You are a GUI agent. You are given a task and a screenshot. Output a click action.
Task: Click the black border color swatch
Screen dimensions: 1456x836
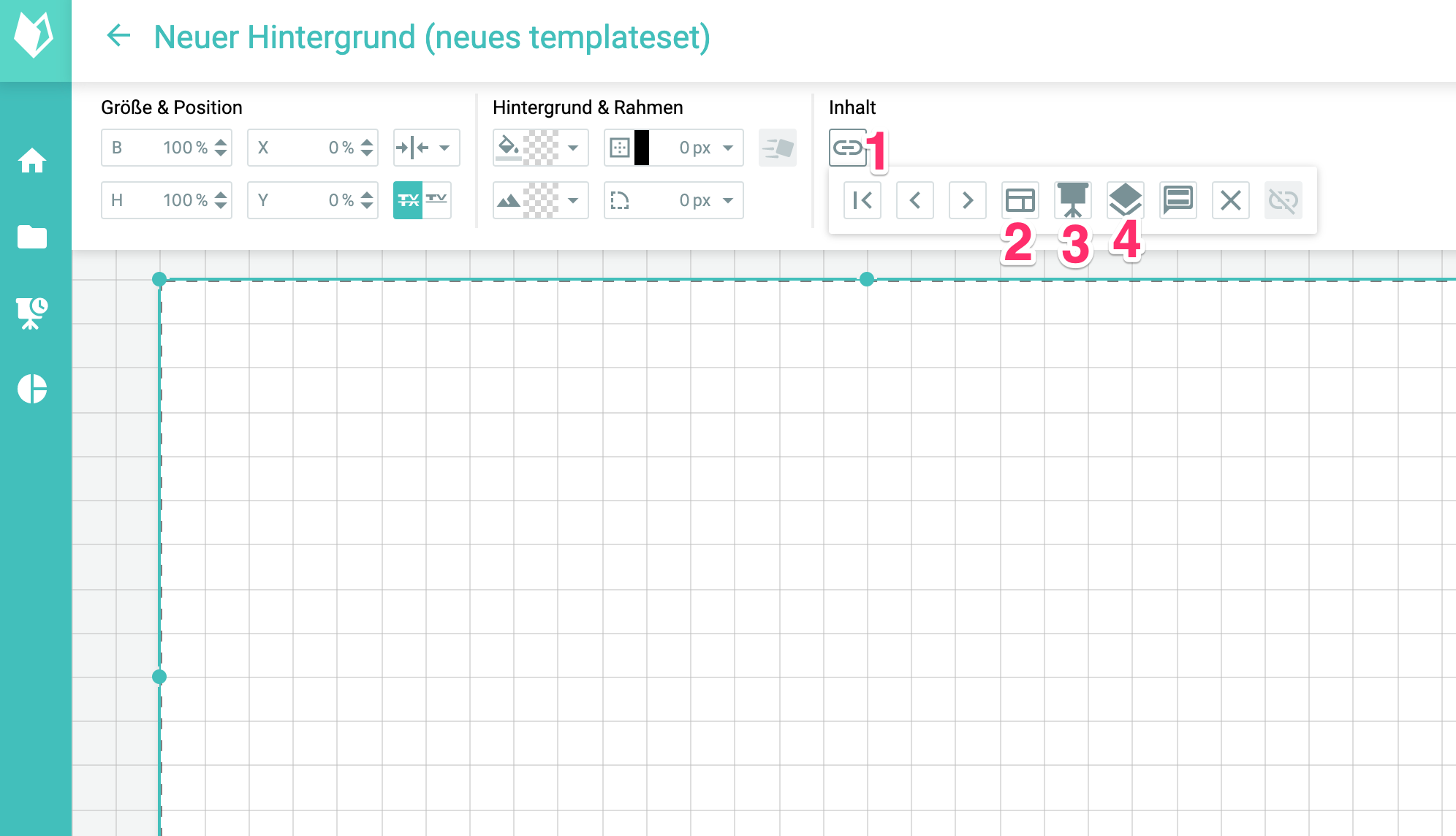[642, 148]
